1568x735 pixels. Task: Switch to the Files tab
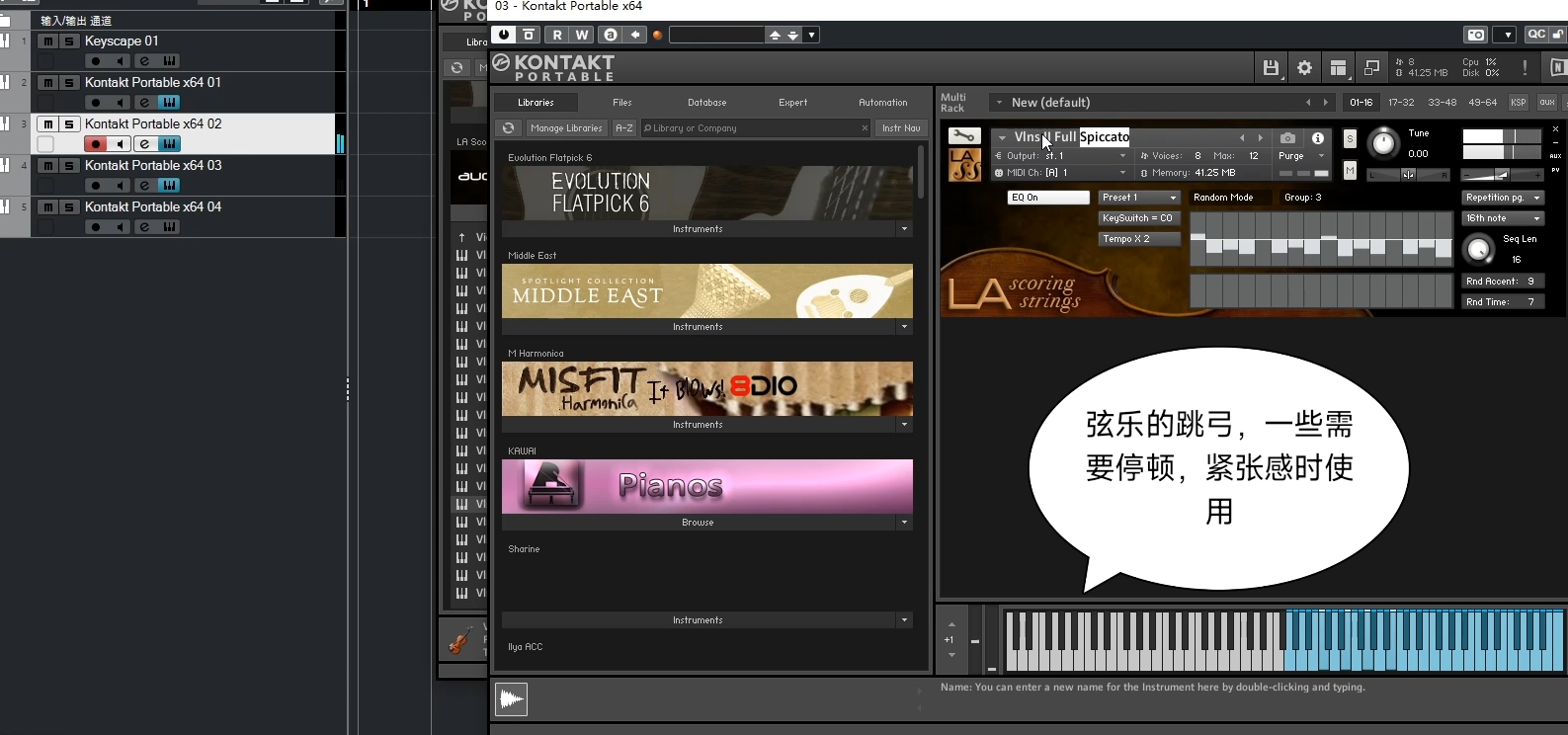[x=622, y=103]
